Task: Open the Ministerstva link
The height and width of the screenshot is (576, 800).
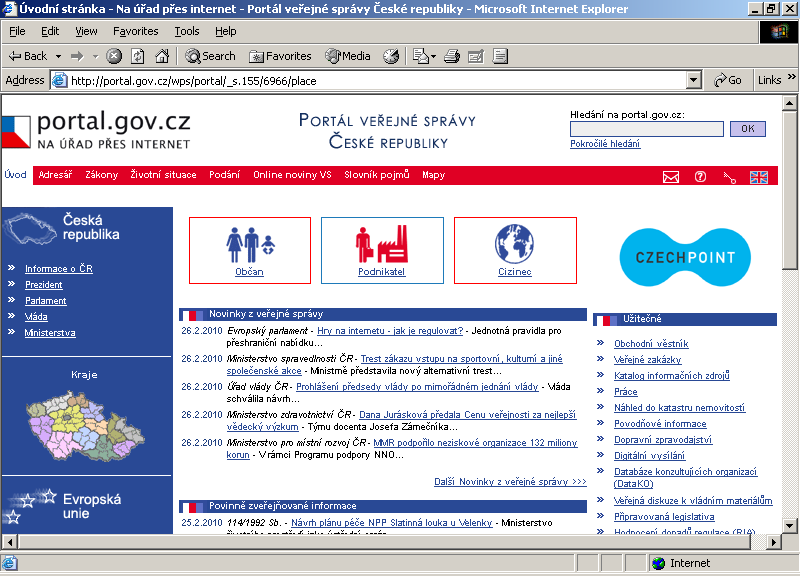Action: [x=50, y=333]
